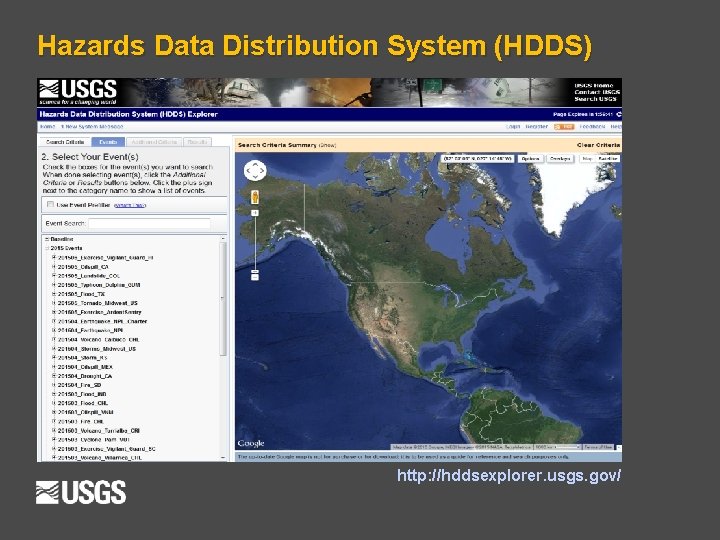
Task: Switch to the Search Criteria tab
Action: tap(65, 142)
